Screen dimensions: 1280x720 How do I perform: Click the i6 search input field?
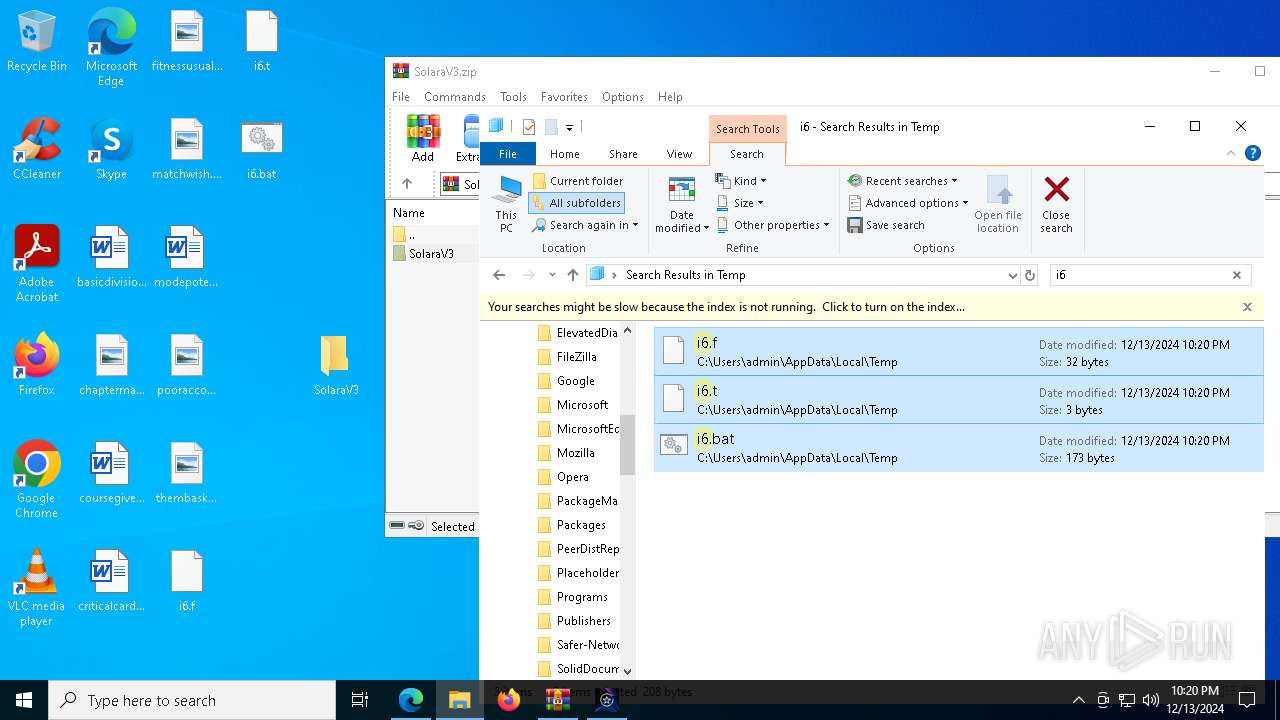[x=1138, y=275]
